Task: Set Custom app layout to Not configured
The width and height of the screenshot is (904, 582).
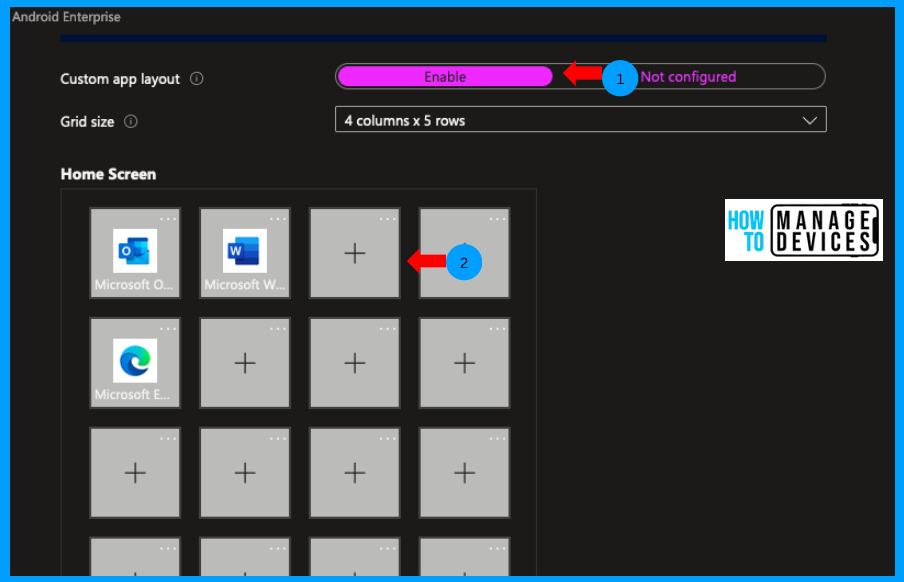Action: coord(688,77)
